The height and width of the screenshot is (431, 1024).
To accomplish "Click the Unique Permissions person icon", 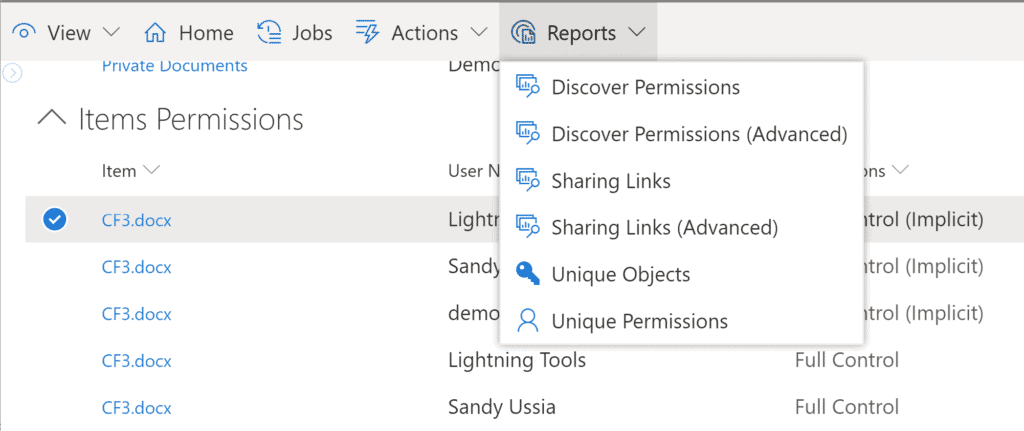I will pos(527,321).
